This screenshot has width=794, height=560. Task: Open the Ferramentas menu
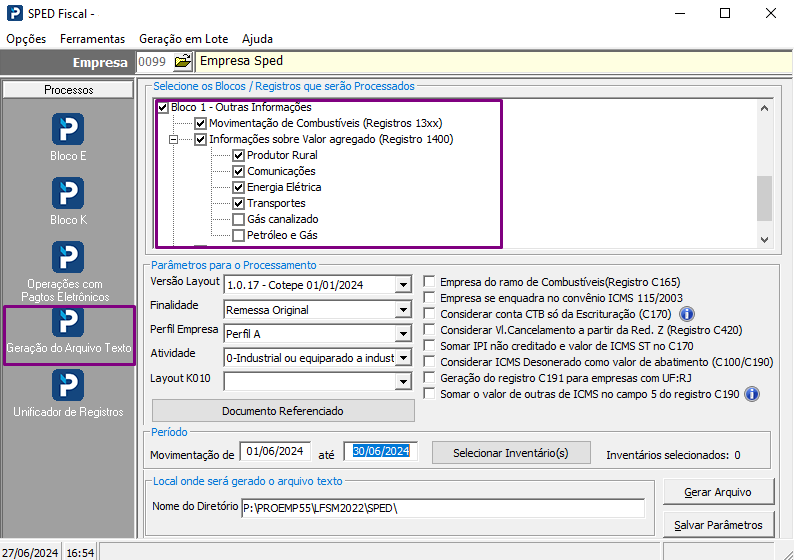pyautogui.click(x=92, y=39)
